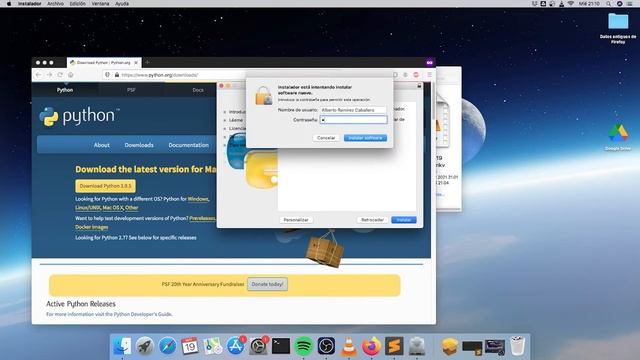Click the Wi-Fi status icon

coord(571,4)
